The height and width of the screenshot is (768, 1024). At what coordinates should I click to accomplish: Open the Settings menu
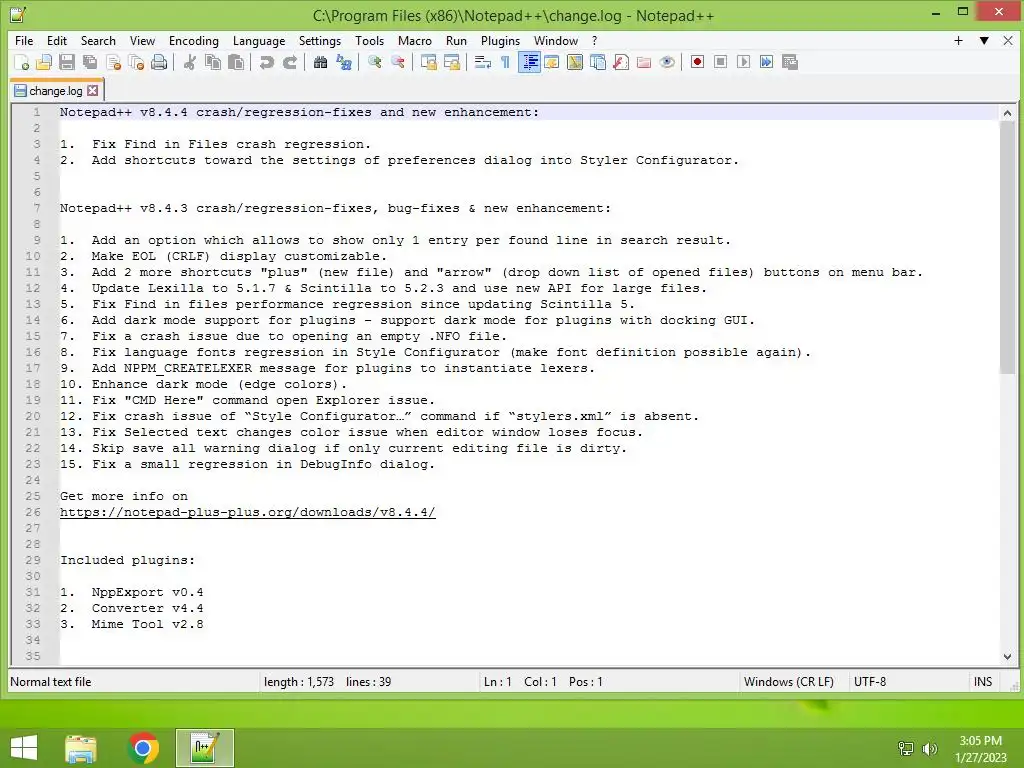(x=319, y=40)
